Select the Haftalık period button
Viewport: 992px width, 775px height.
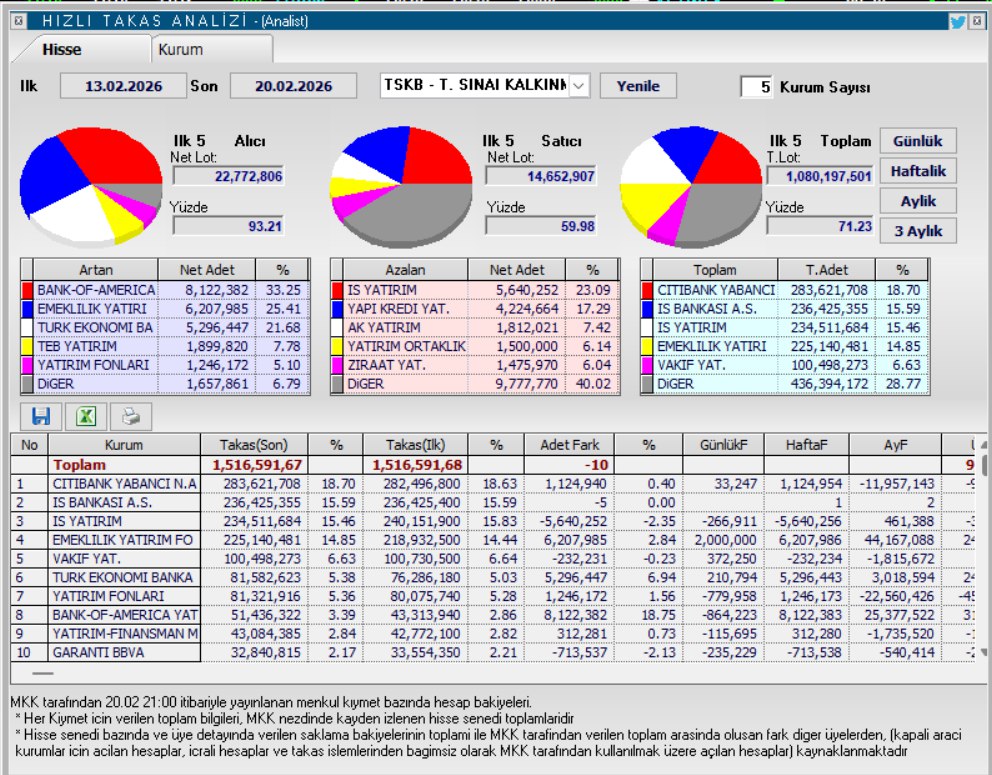click(x=917, y=171)
